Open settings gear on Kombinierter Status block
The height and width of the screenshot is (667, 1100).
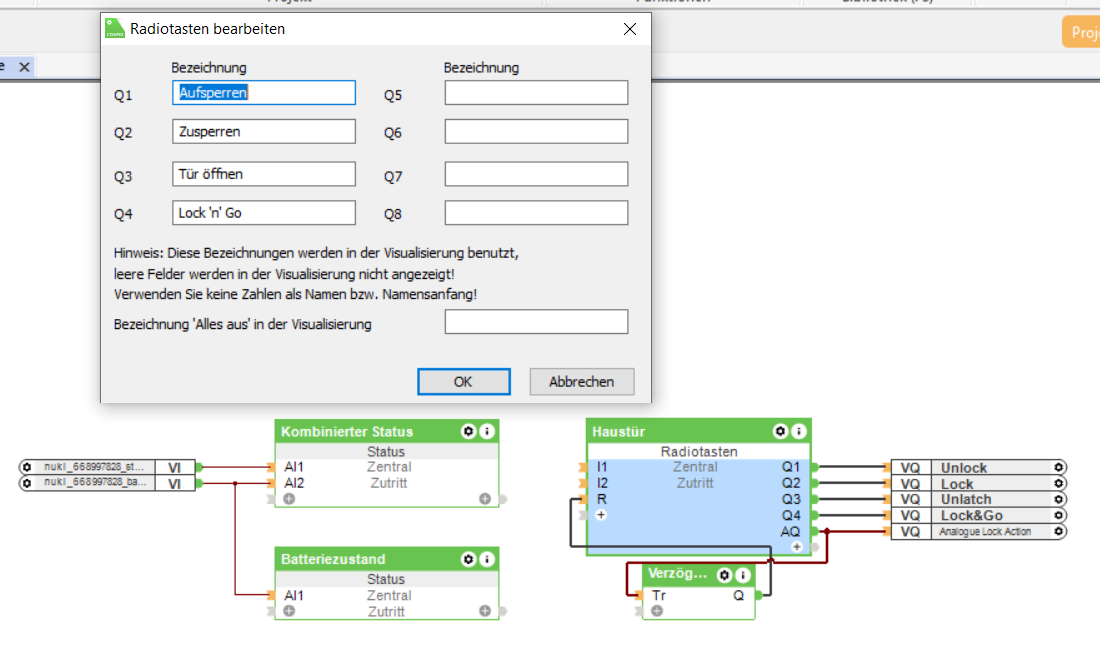(x=469, y=431)
